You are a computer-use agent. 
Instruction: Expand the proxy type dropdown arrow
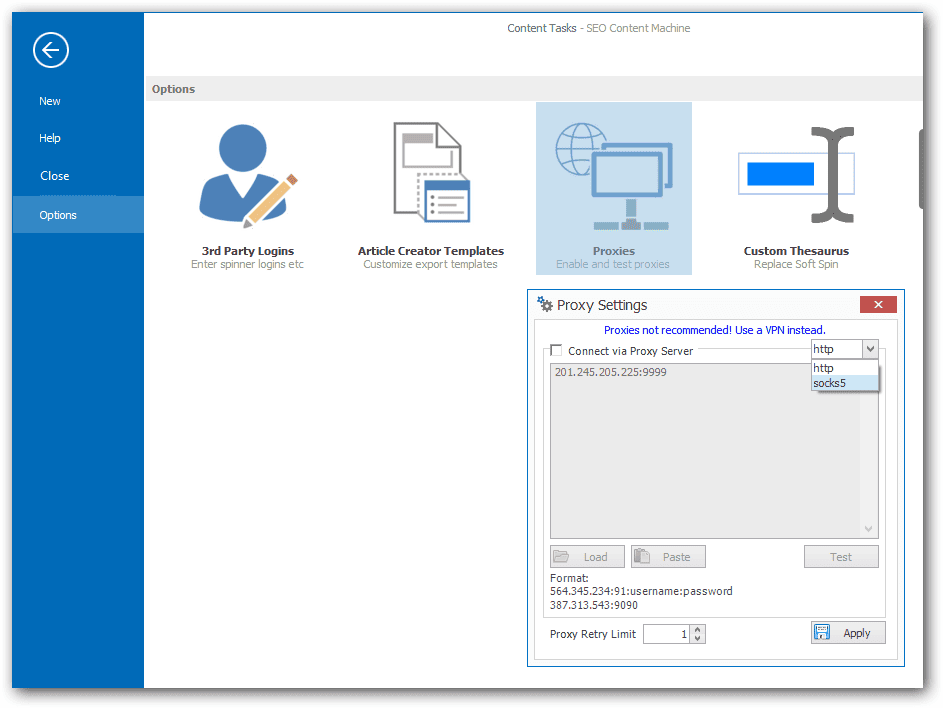click(870, 349)
